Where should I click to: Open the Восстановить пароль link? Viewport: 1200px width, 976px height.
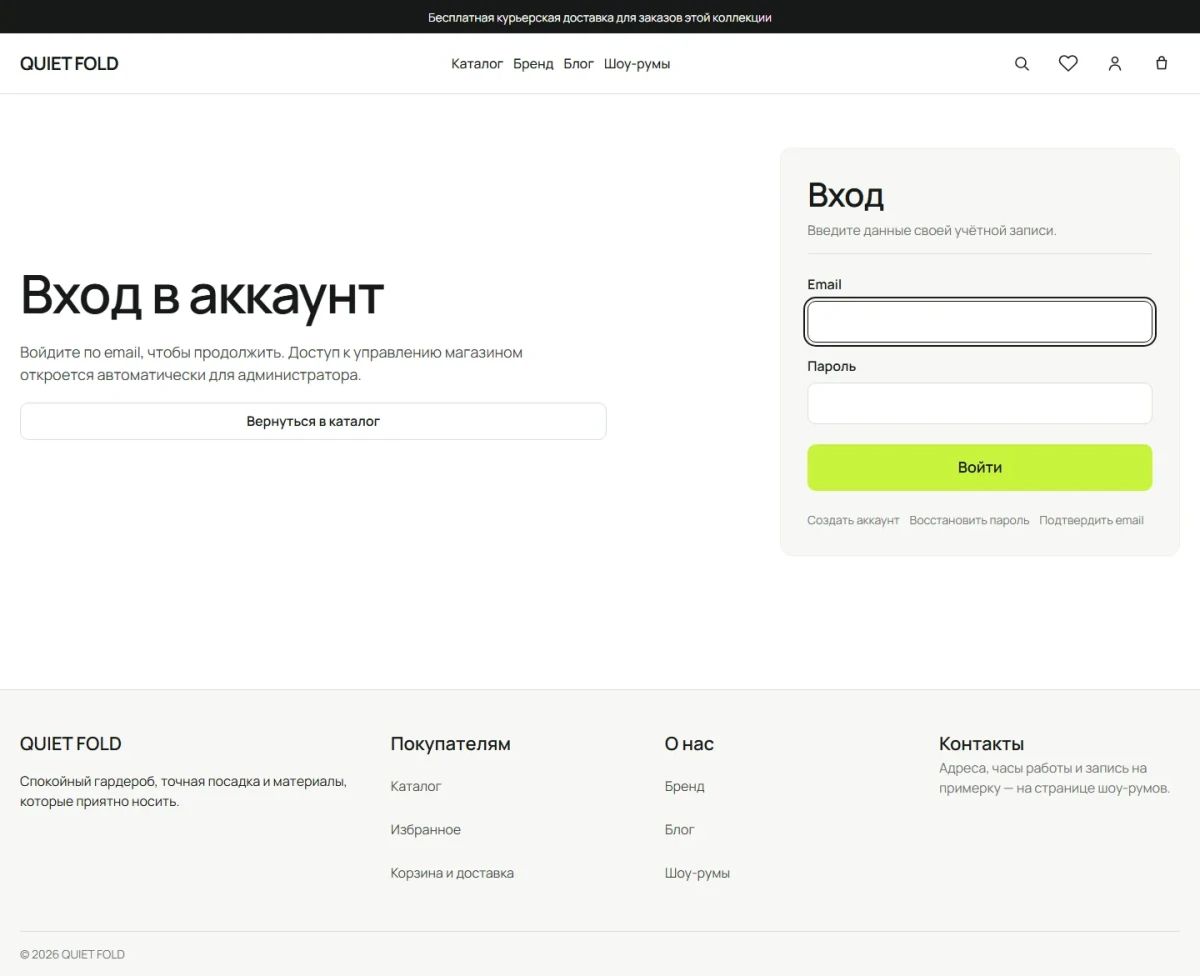(x=969, y=520)
